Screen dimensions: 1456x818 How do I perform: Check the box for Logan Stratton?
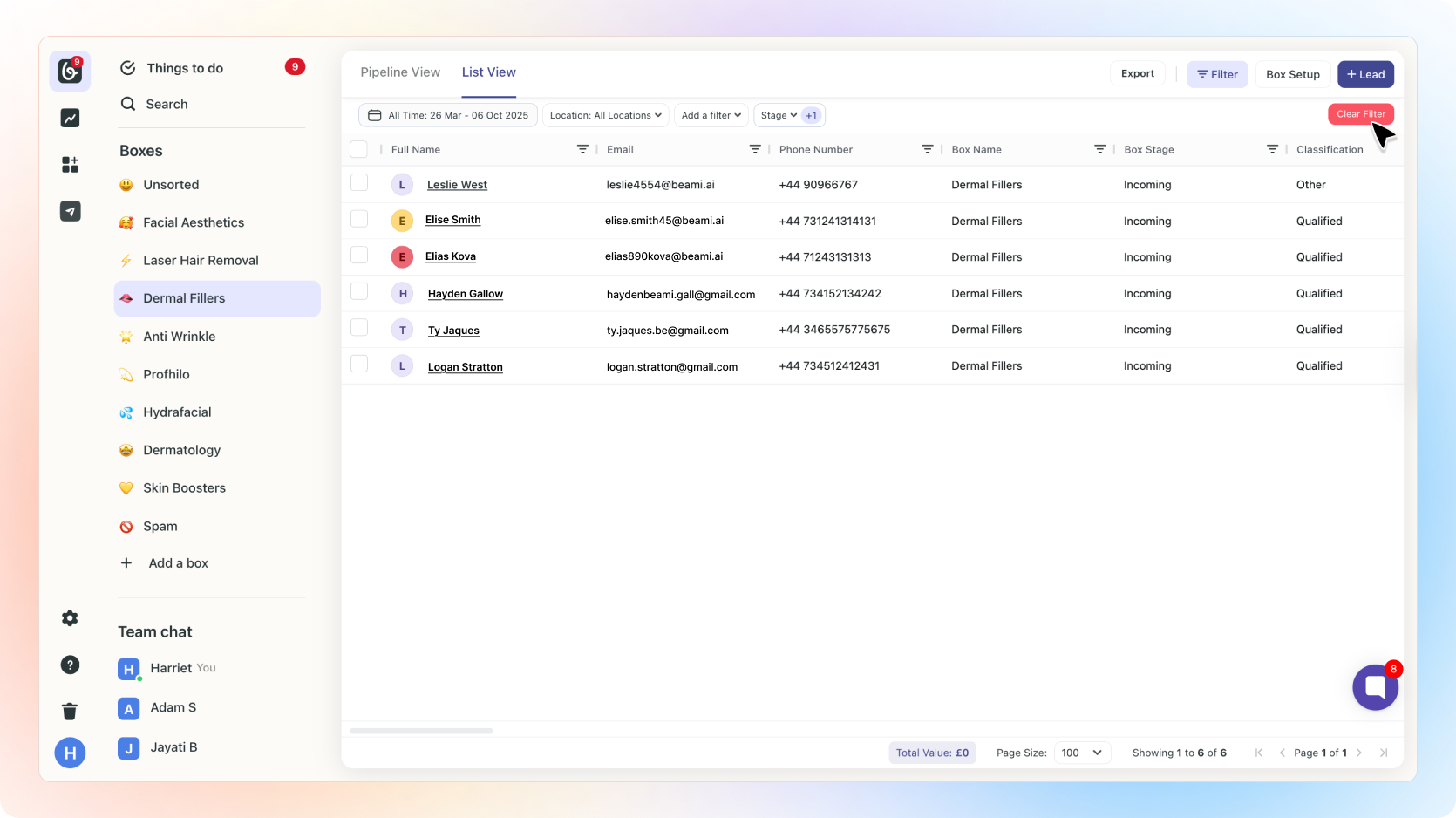click(x=359, y=364)
